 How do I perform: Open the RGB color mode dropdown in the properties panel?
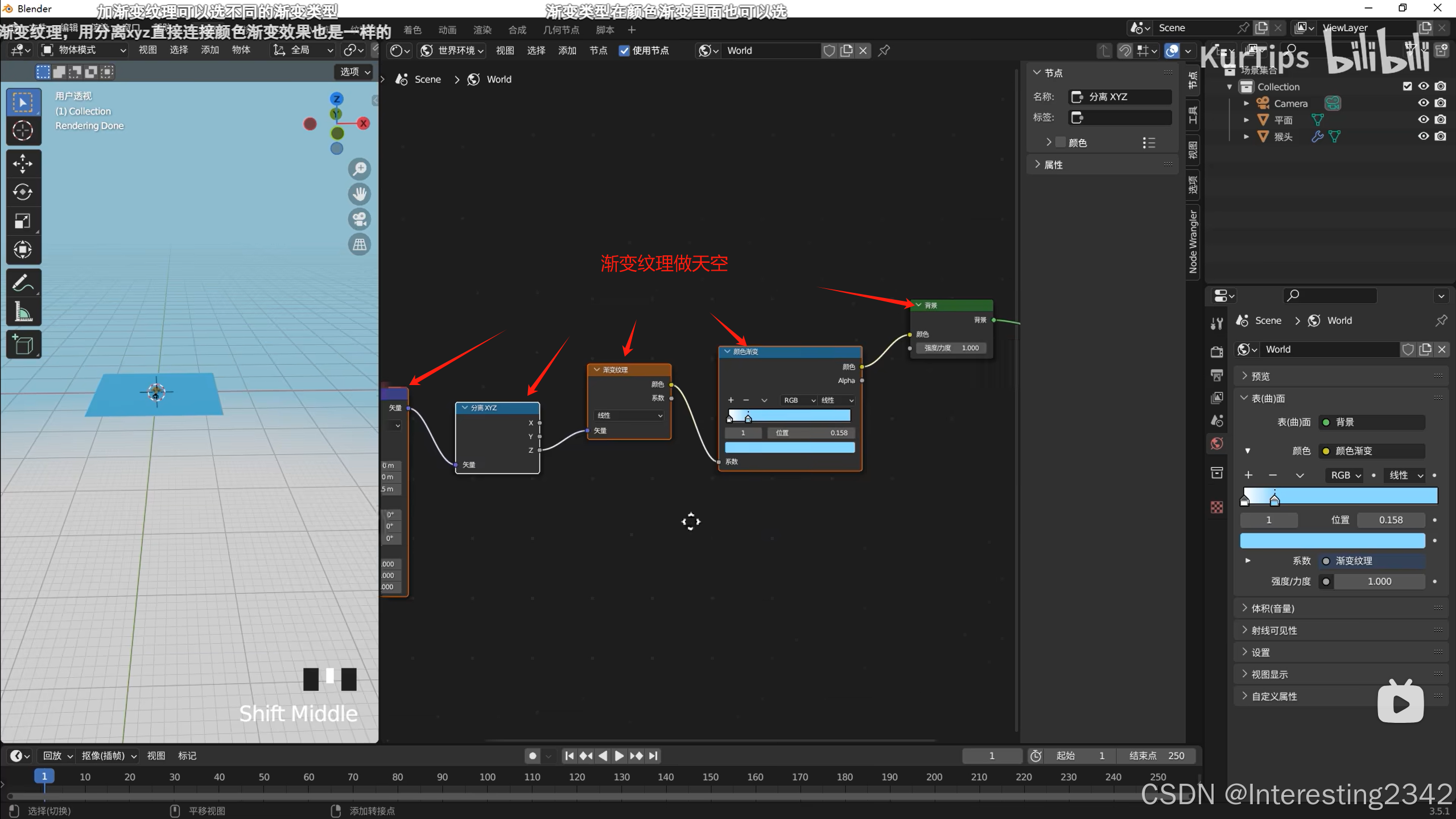(1344, 475)
